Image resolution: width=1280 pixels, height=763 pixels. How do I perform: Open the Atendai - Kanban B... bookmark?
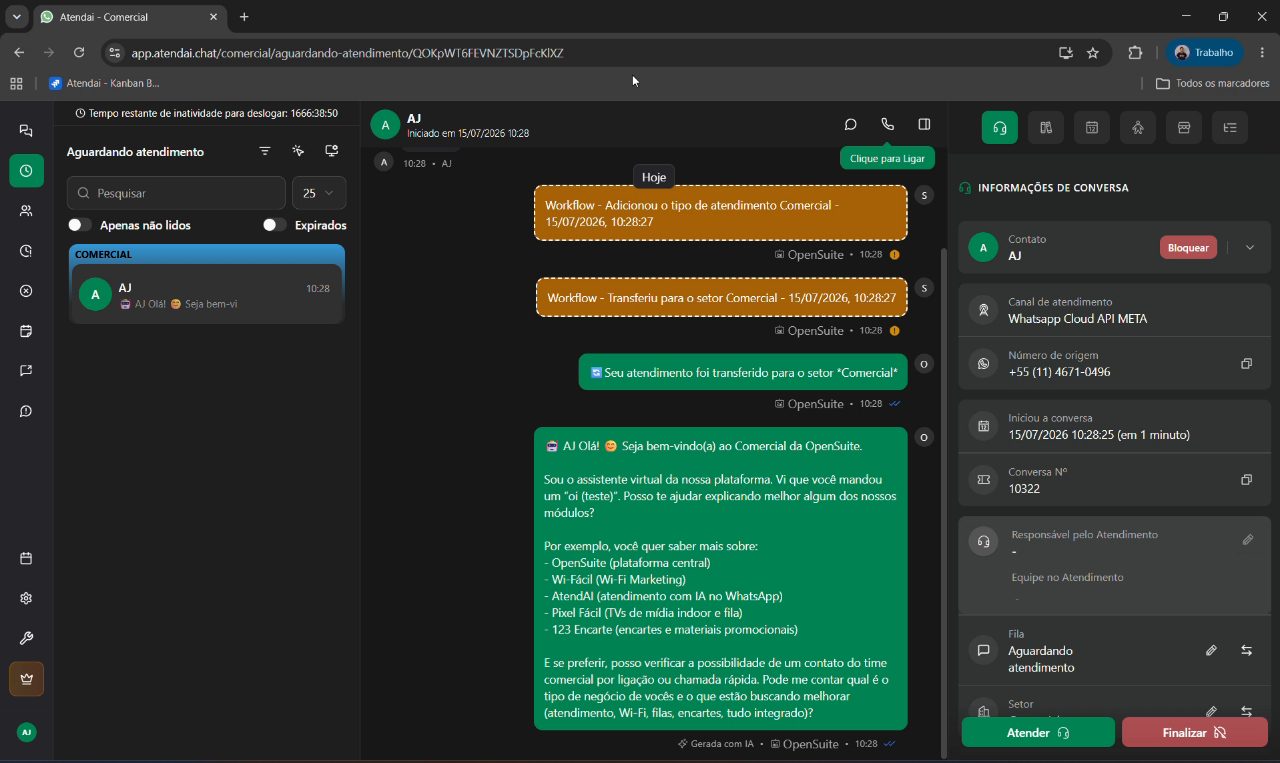pyautogui.click(x=105, y=83)
